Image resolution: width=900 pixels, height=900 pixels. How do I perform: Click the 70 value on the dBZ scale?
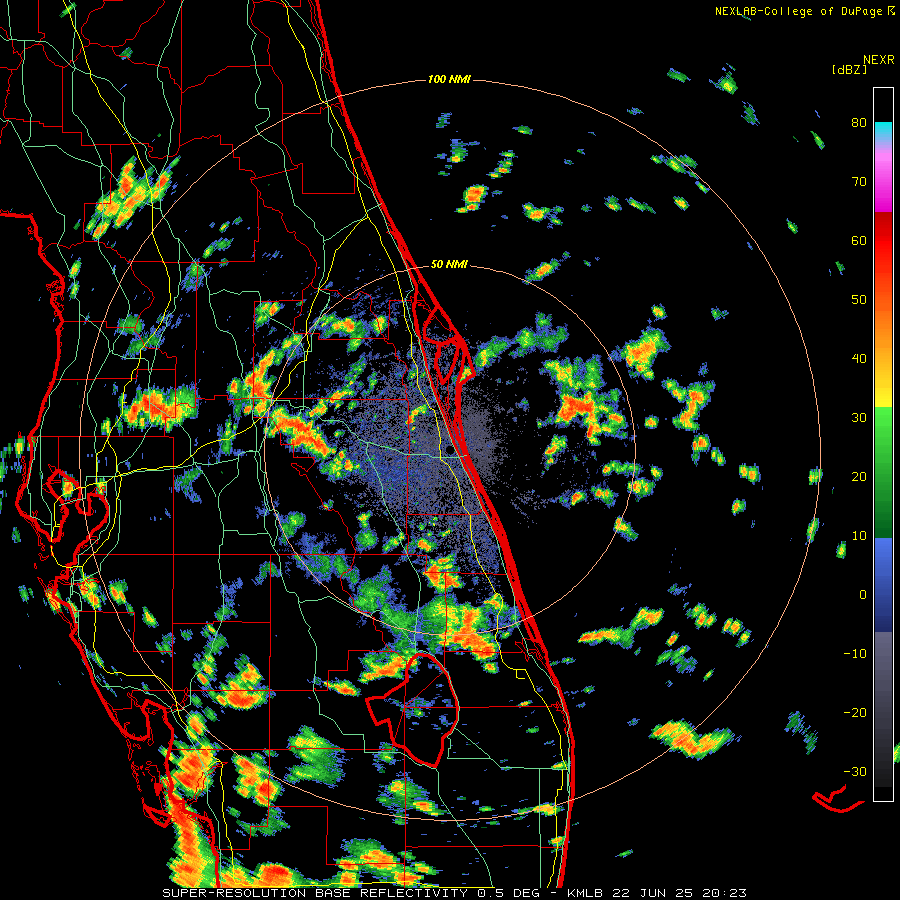pyautogui.click(x=859, y=182)
